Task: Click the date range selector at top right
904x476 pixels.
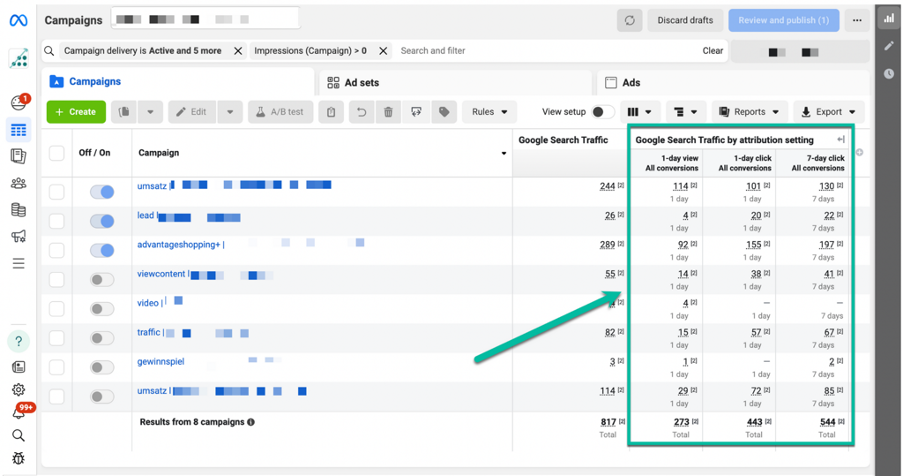Action: (800, 52)
